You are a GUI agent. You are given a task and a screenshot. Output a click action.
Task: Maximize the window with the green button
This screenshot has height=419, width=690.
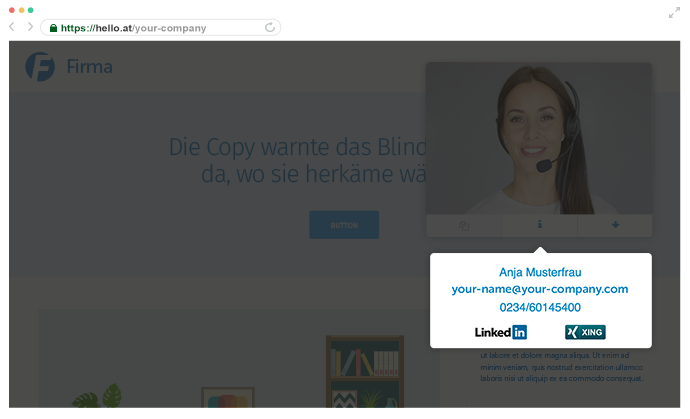(x=30, y=10)
